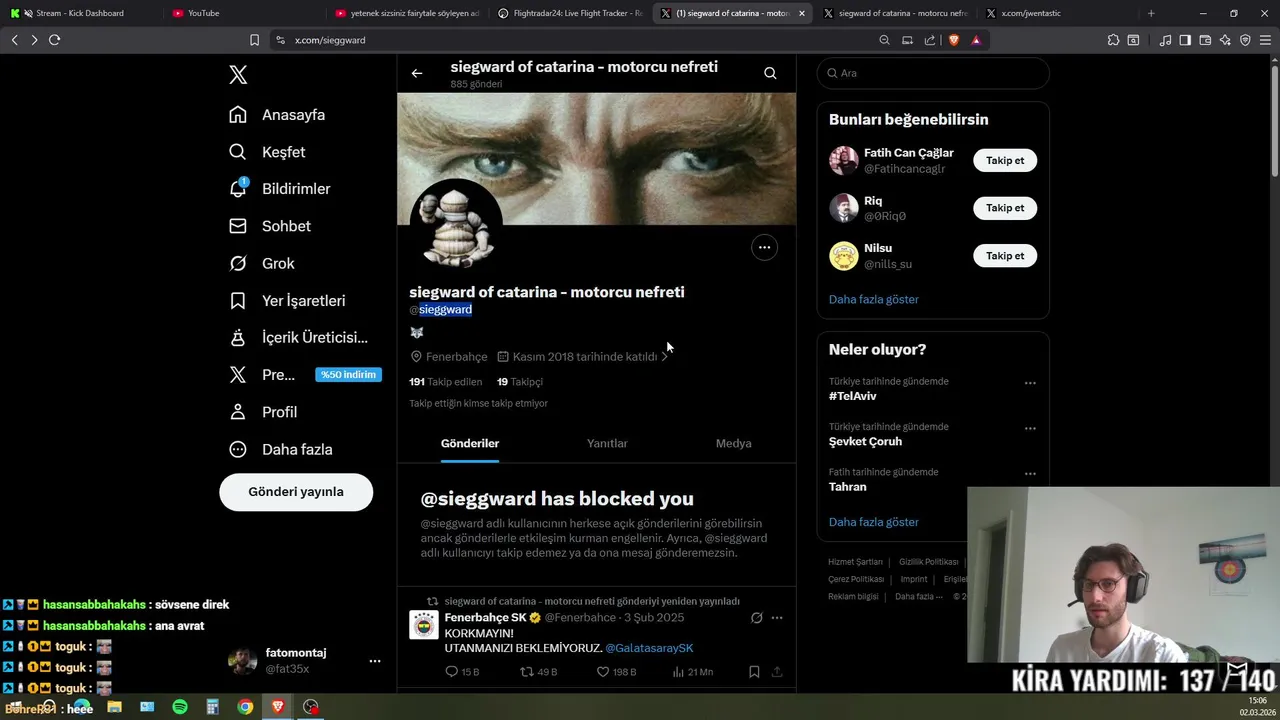Open new browser tab plus button
Viewport: 1280px width, 720px height.
[x=1151, y=13]
